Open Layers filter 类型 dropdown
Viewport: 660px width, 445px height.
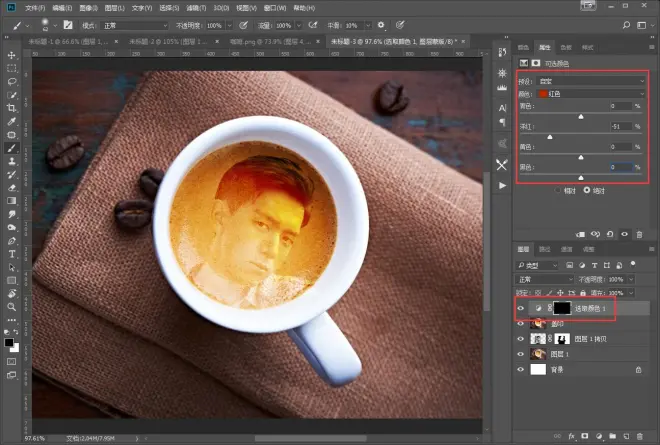tap(537, 265)
